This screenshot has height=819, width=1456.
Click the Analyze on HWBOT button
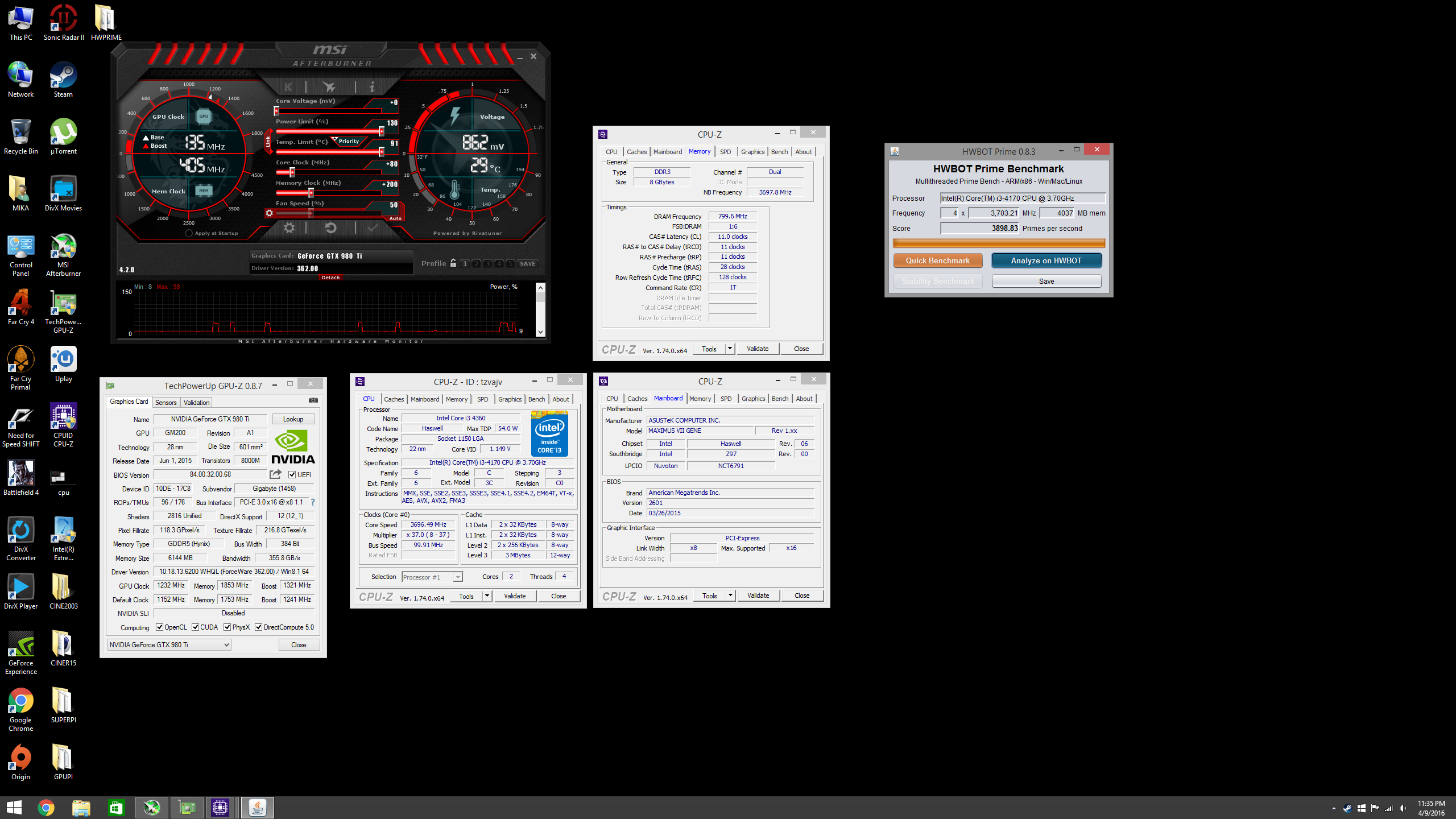pos(1046,260)
